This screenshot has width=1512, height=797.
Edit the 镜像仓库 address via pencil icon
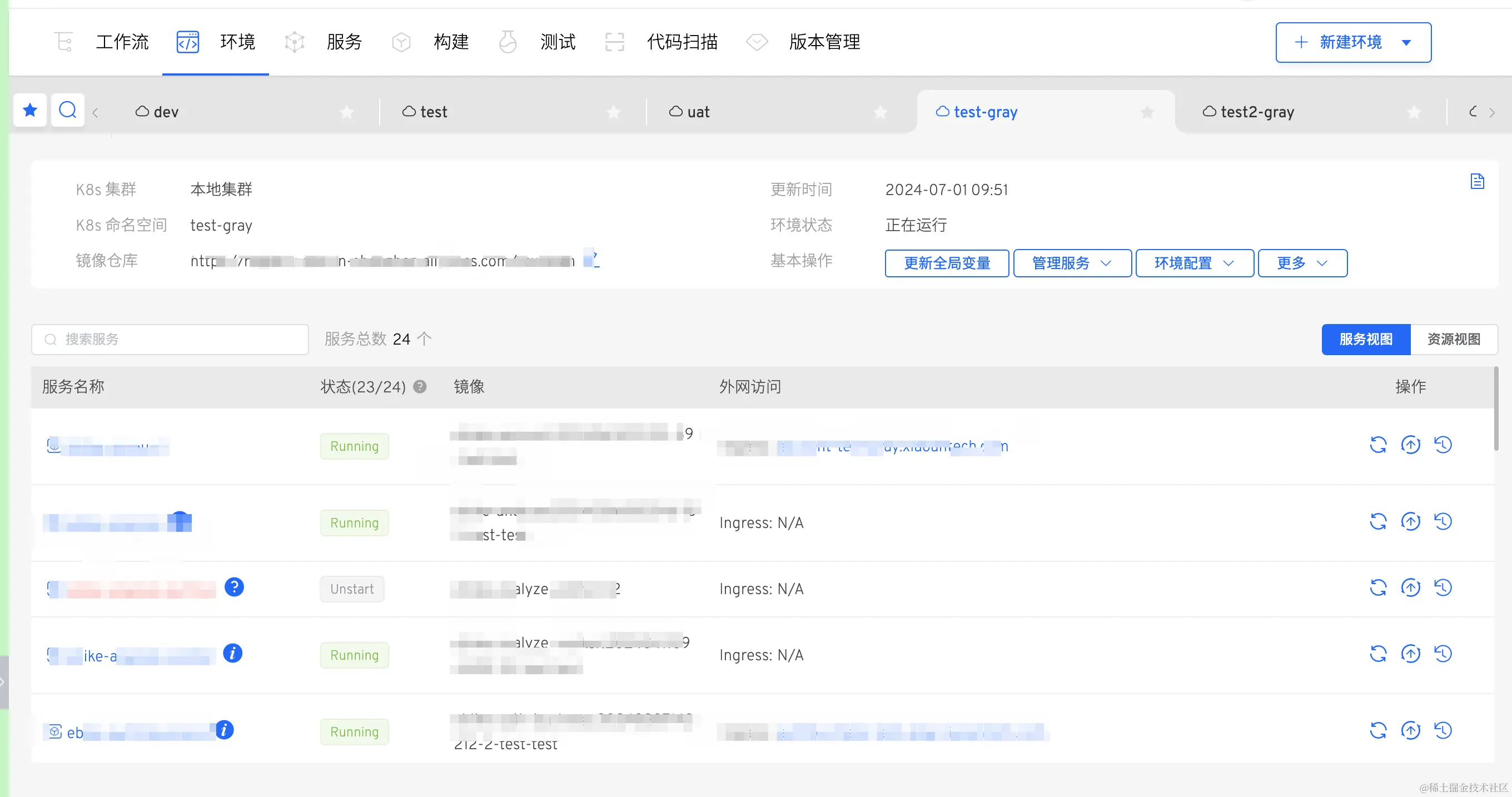pos(593,258)
